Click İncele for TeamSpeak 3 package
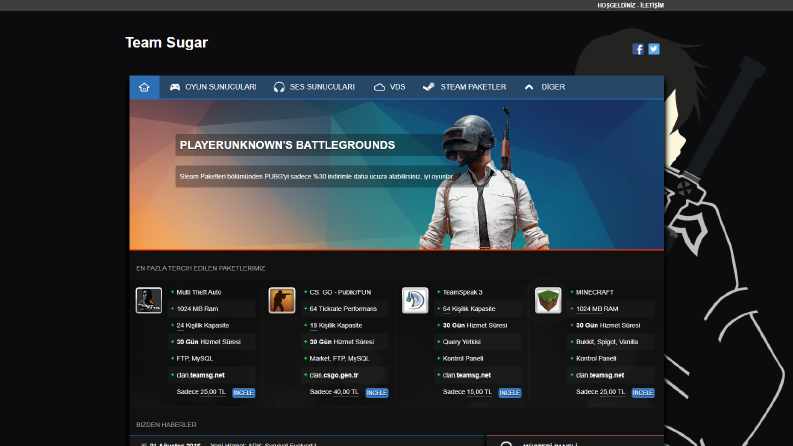Viewport: 793px width, 446px height. [x=510, y=393]
